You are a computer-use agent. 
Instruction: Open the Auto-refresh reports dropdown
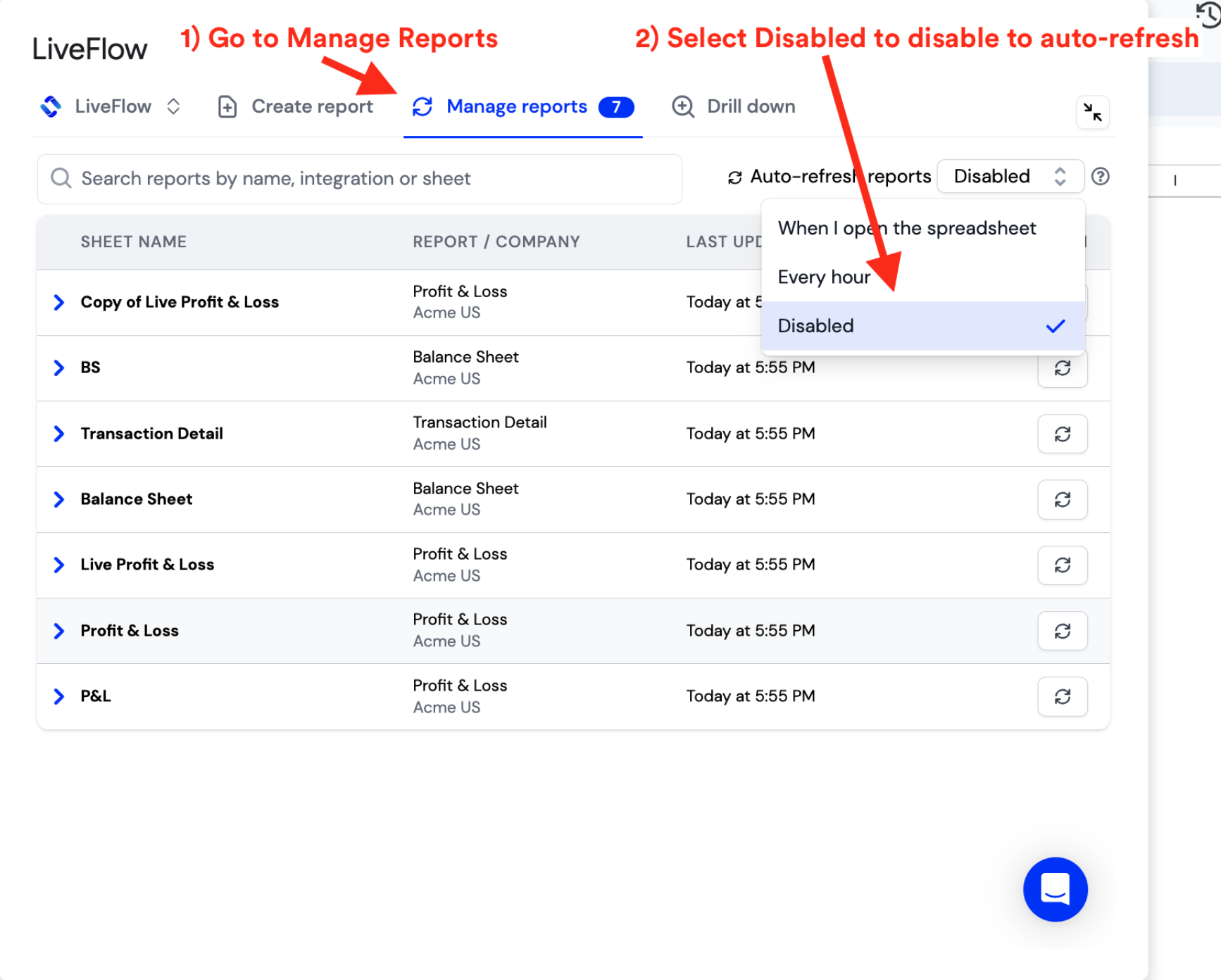(1010, 177)
